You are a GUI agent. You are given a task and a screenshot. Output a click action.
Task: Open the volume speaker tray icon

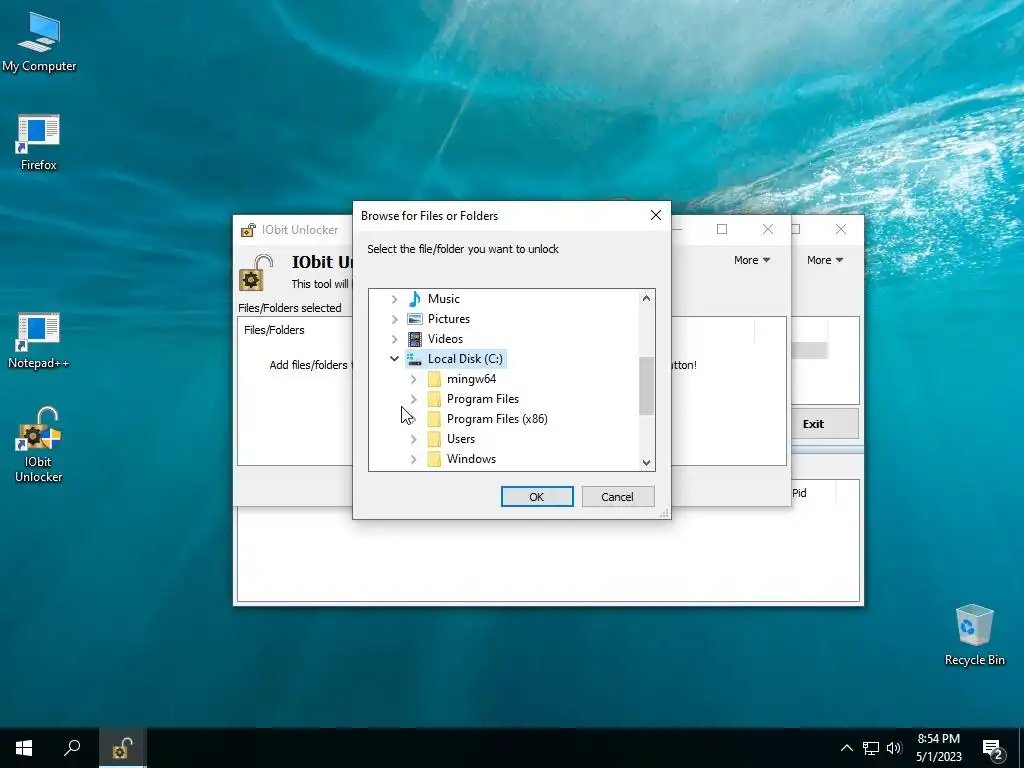[894, 748]
